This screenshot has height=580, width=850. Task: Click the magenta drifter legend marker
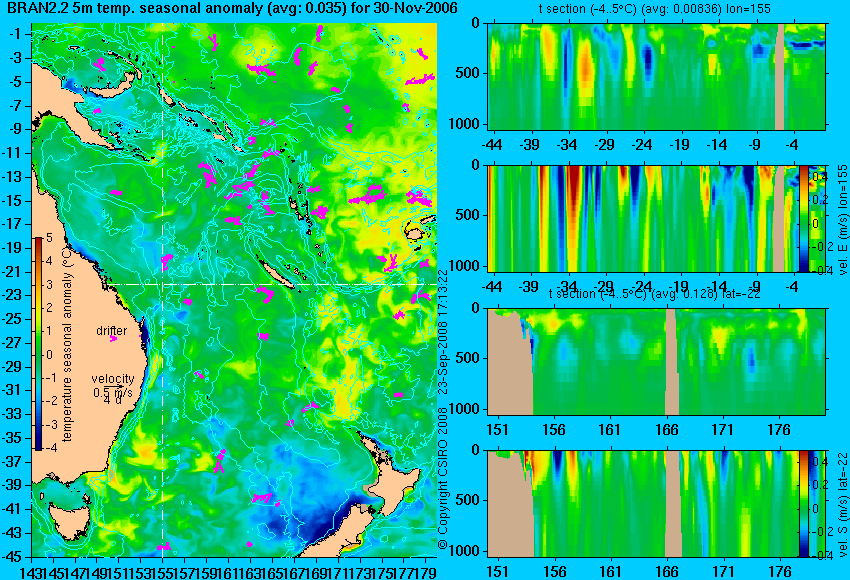tap(113, 339)
